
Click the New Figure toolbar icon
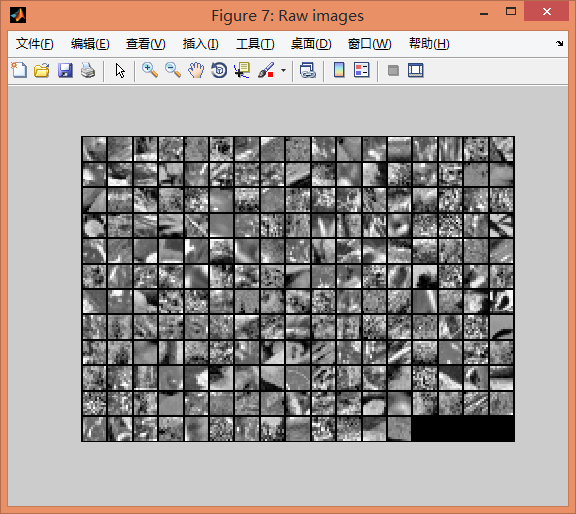19,70
